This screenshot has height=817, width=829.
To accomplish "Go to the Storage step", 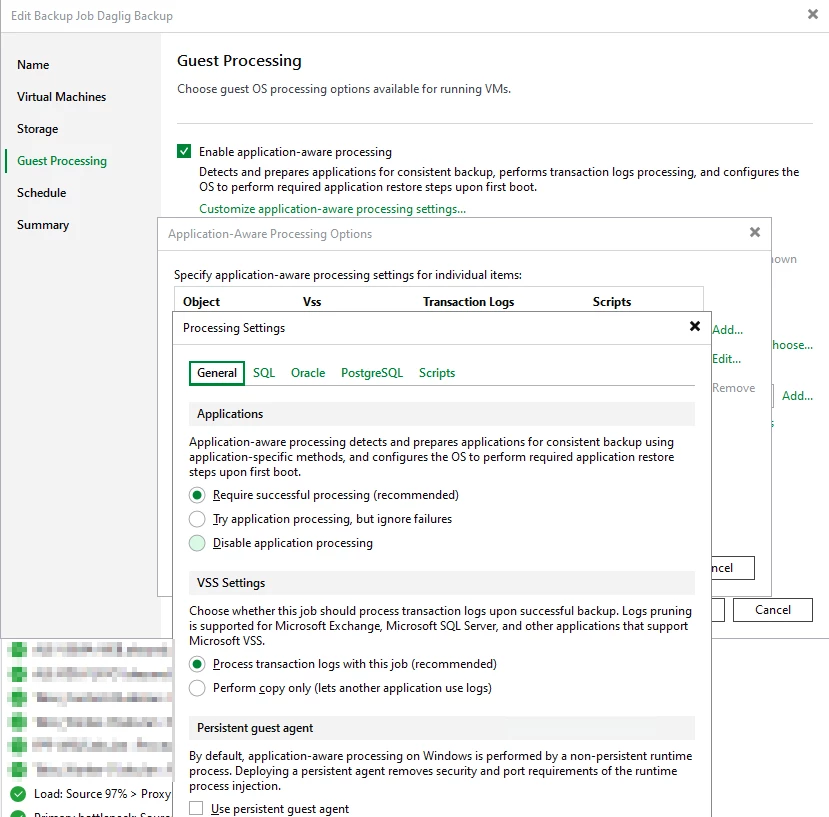I will click(38, 128).
